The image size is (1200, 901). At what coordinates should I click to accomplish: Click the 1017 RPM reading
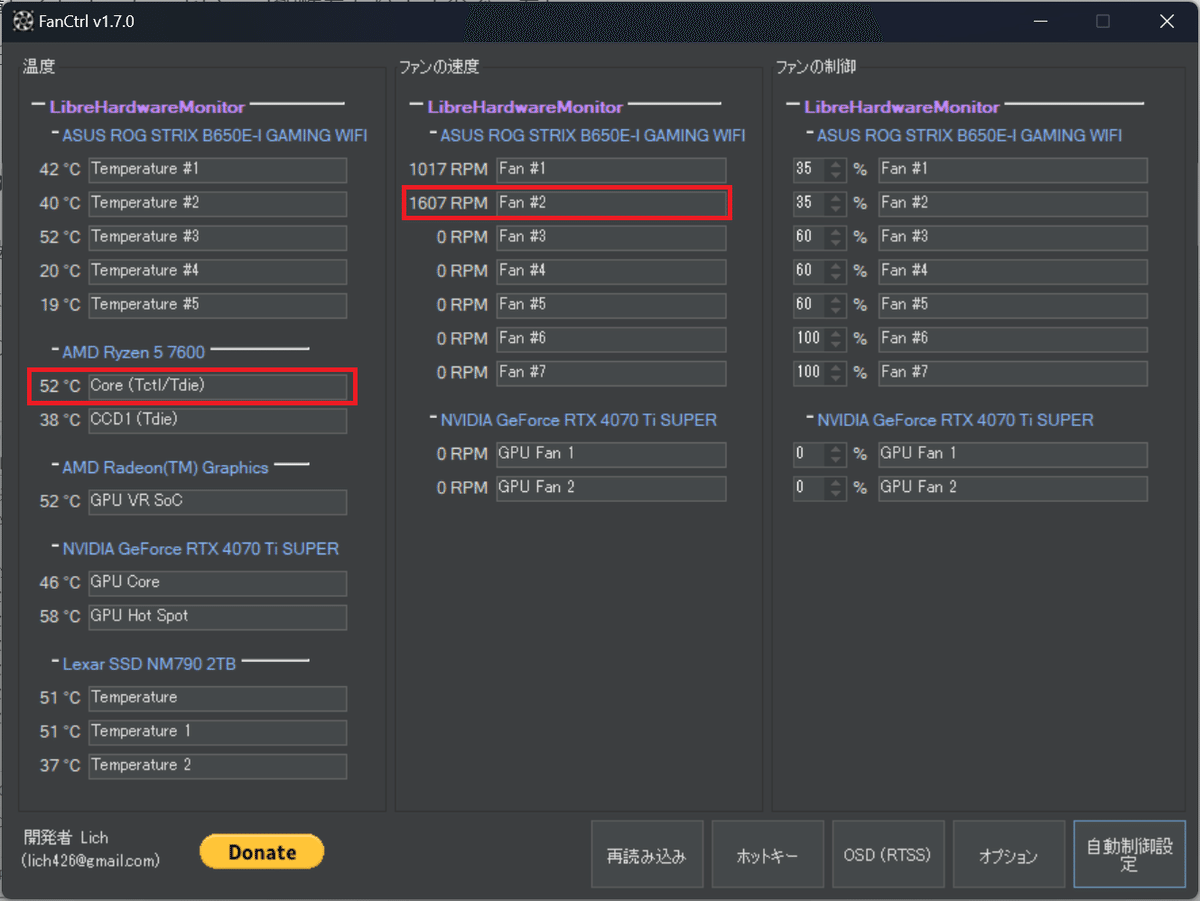449,169
